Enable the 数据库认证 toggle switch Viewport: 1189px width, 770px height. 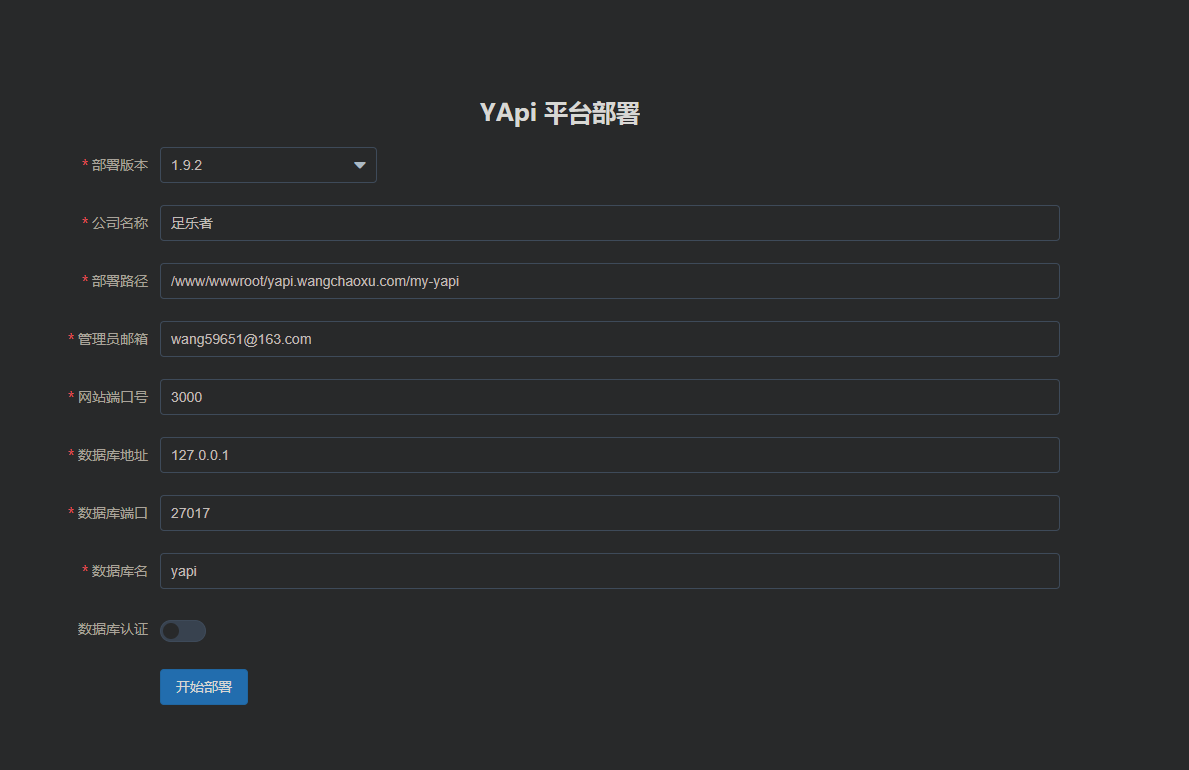[x=183, y=630]
